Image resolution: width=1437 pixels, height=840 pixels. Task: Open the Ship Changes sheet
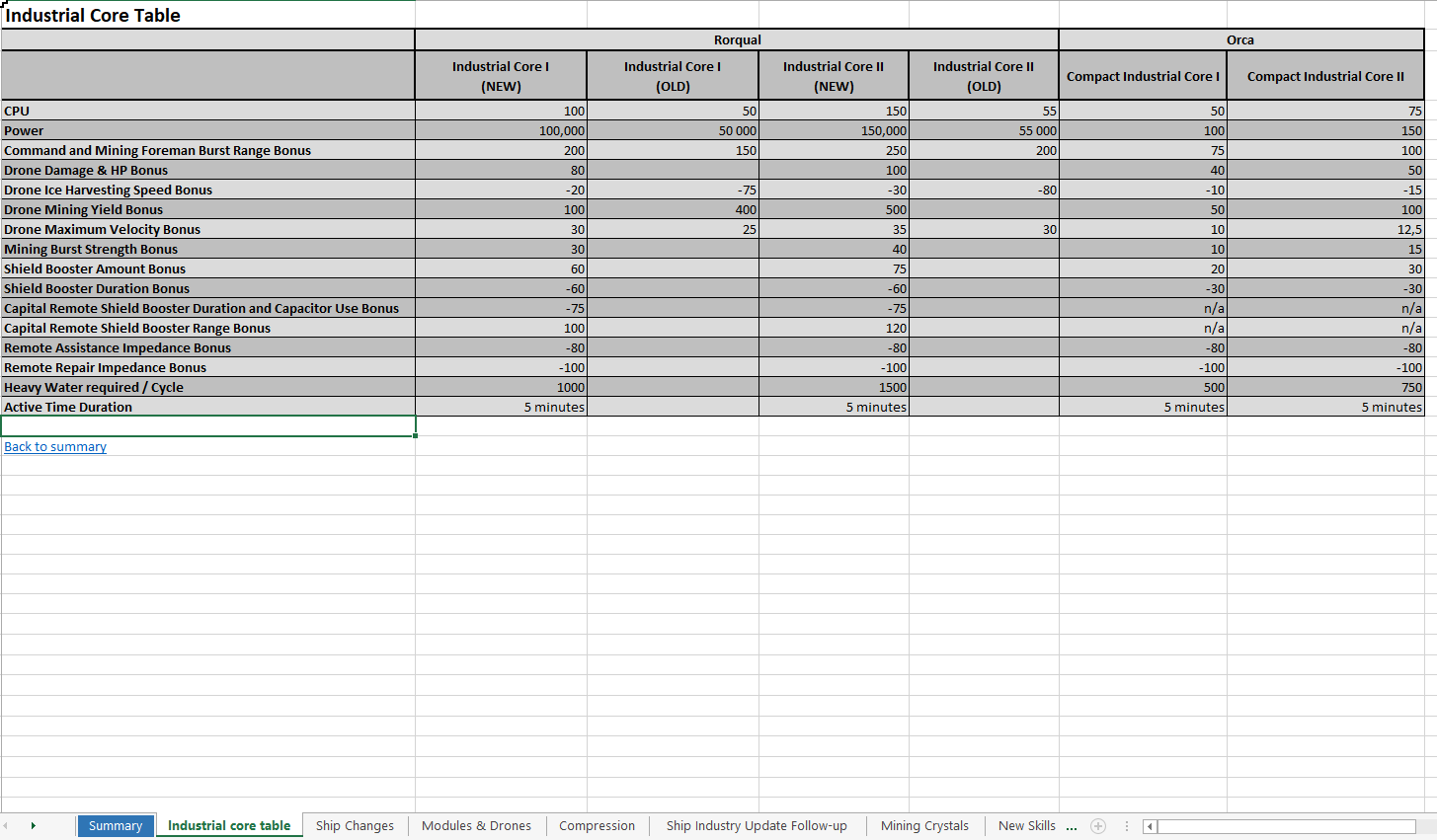(355, 826)
